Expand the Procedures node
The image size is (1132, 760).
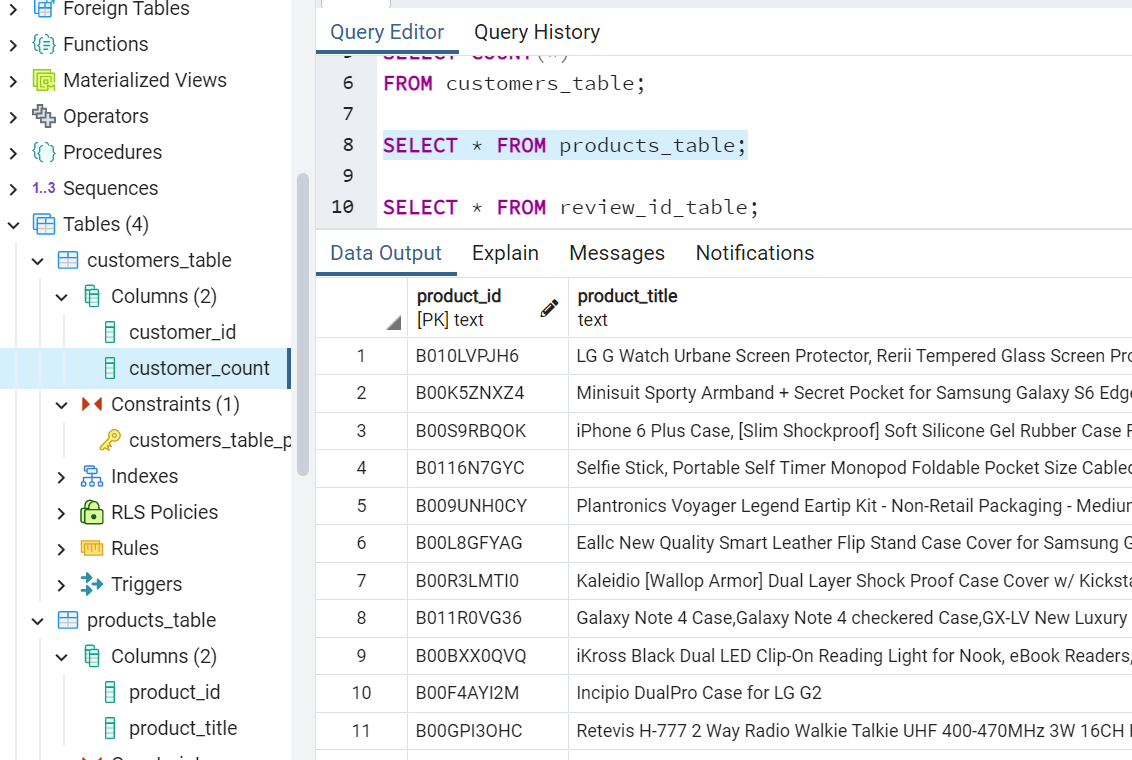pos(13,153)
